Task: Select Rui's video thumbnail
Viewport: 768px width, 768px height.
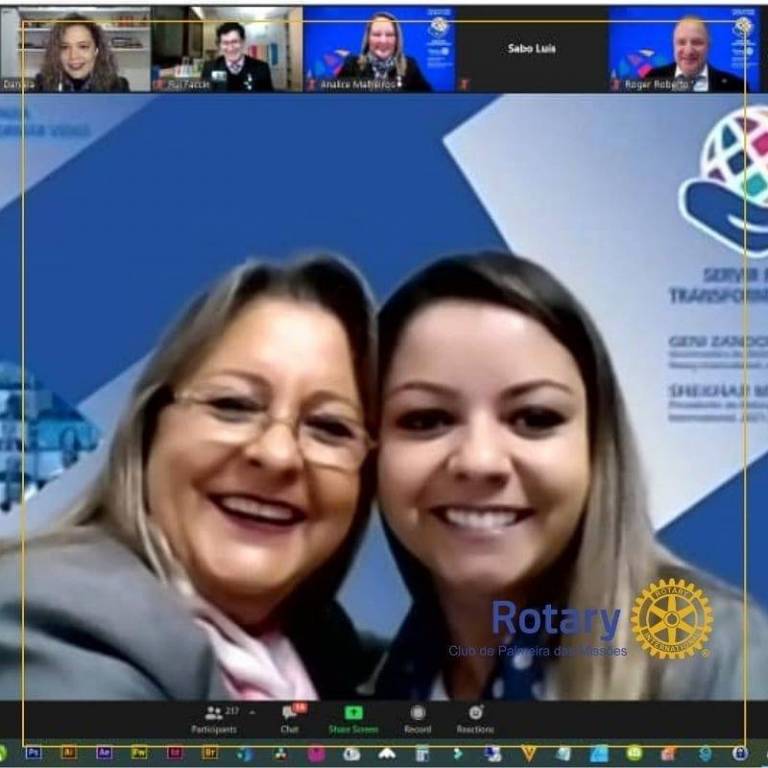Action: click(227, 49)
